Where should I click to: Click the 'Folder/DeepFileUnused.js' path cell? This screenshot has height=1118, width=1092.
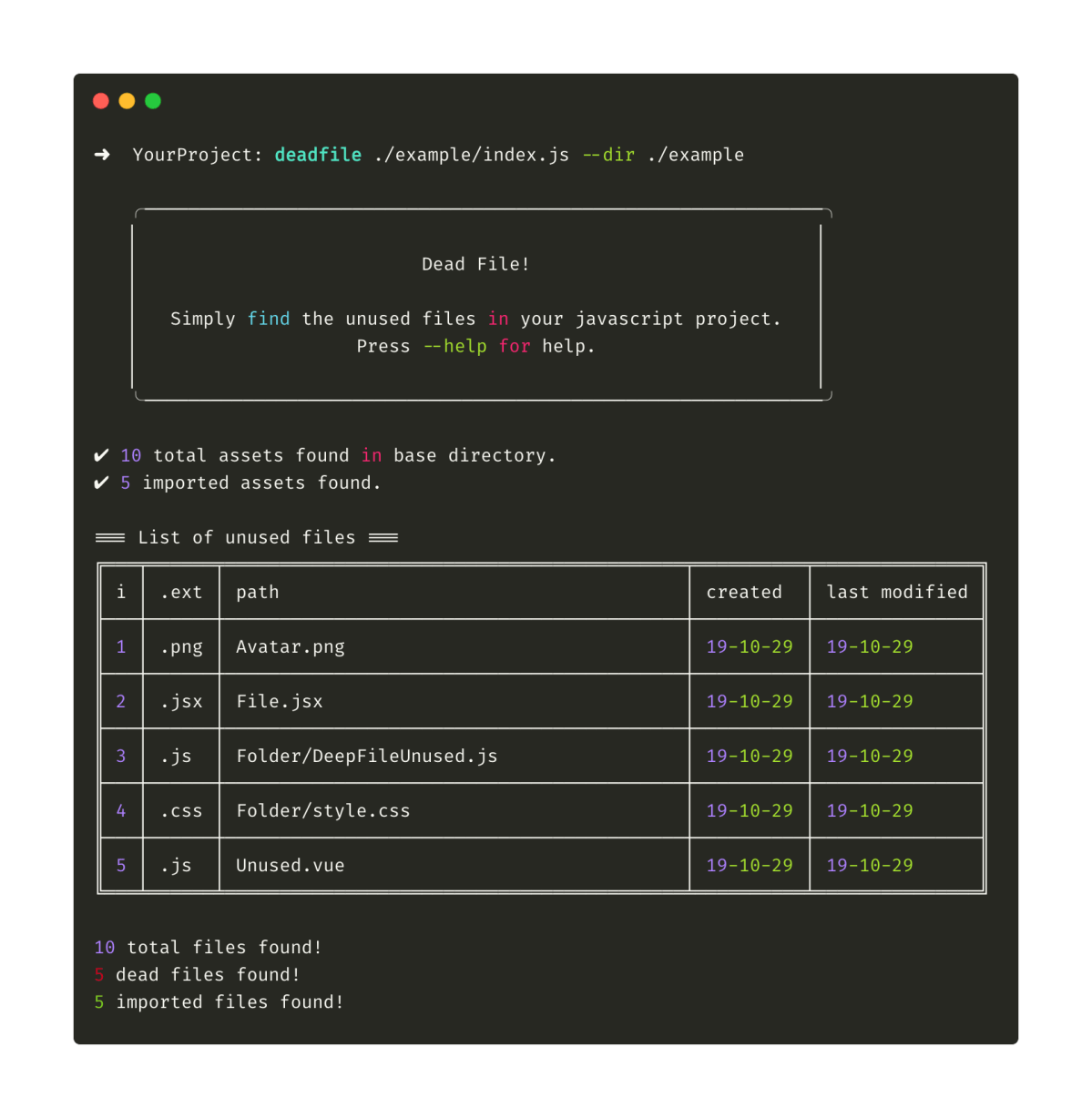pos(367,757)
